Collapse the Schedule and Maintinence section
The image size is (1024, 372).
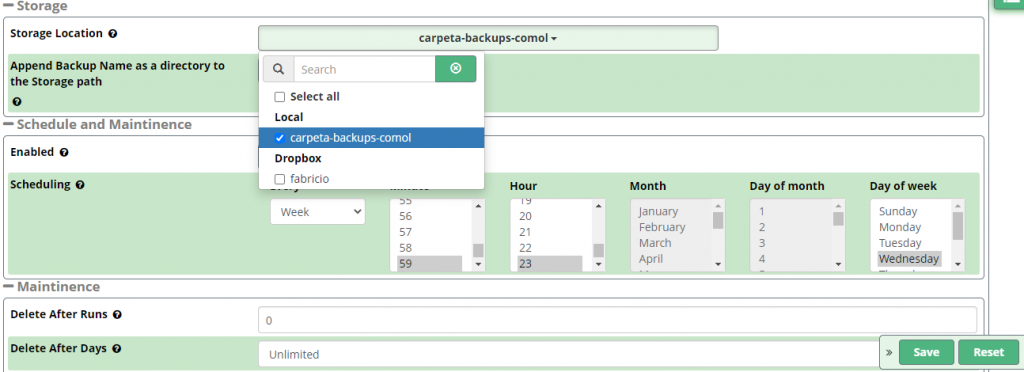pyautogui.click(x=9, y=125)
